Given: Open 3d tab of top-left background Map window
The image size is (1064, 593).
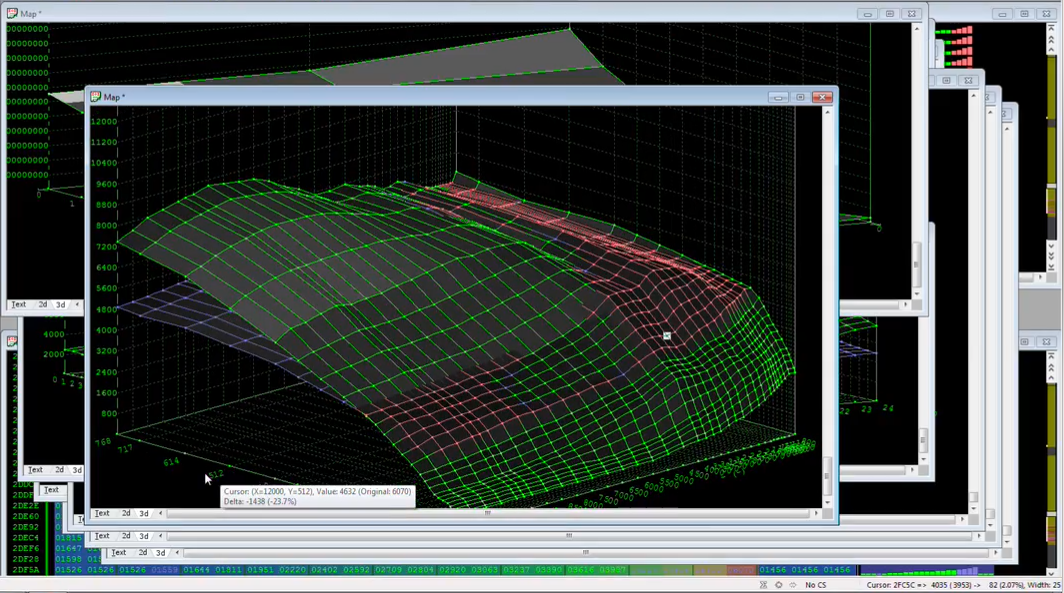Looking at the screenshot, I should [x=60, y=305].
